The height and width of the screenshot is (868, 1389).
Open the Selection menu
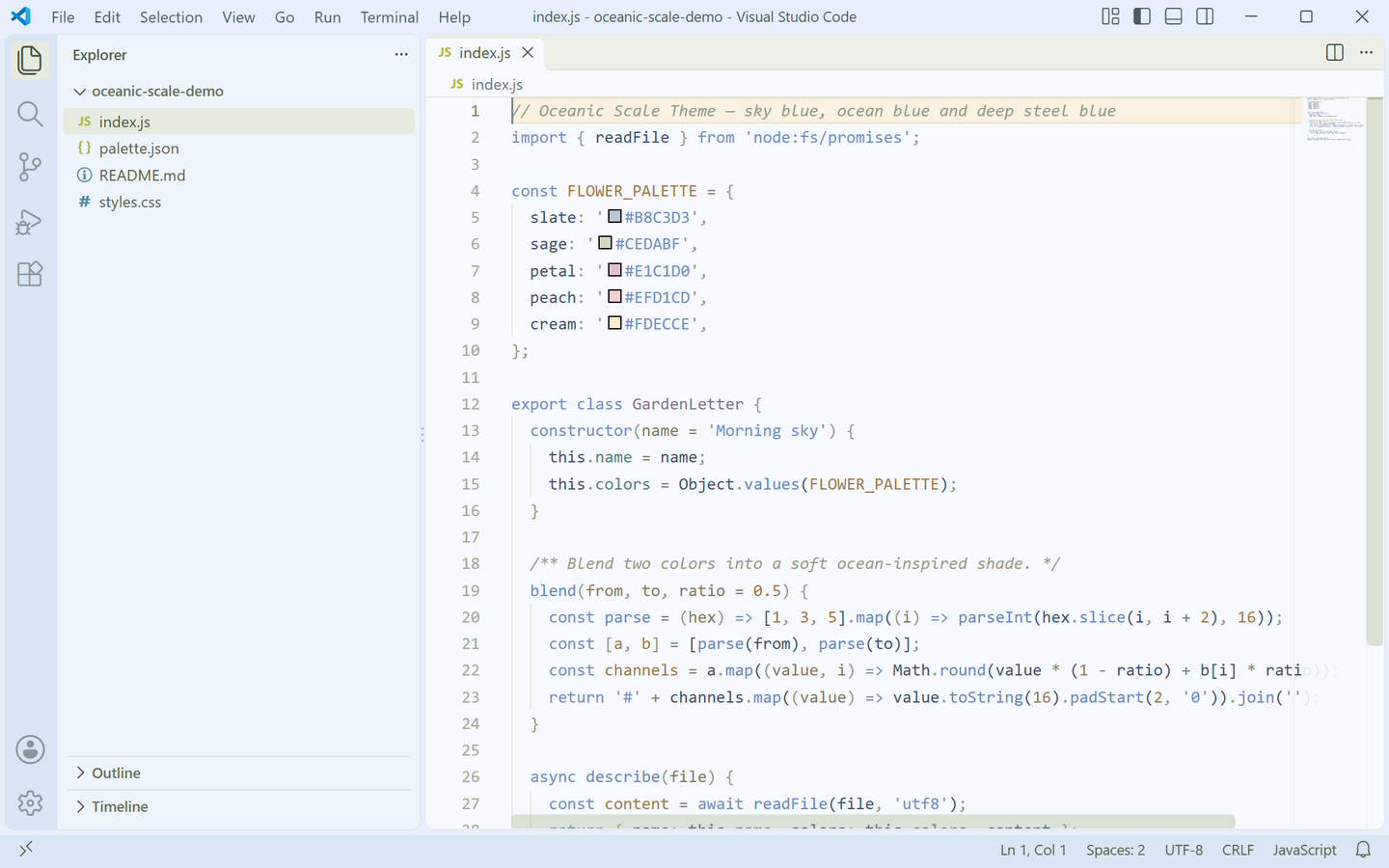pos(171,17)
